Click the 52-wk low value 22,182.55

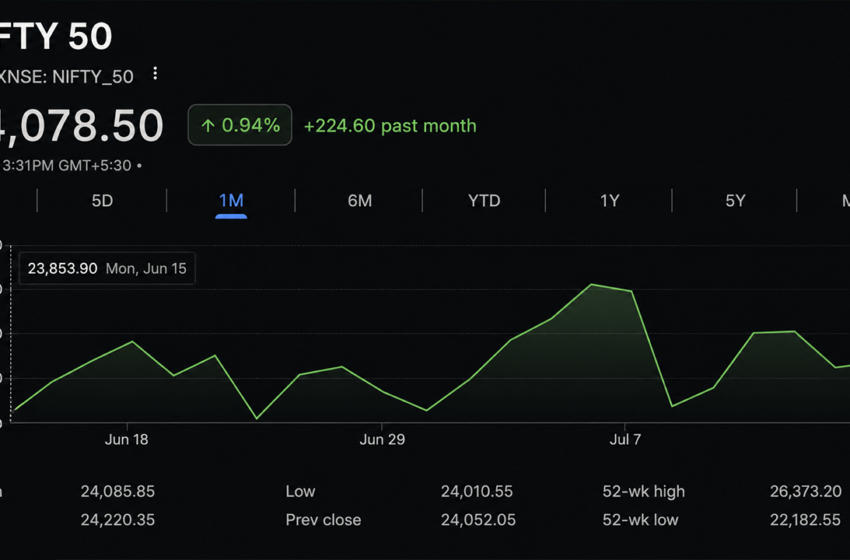[x=805, y=520]
